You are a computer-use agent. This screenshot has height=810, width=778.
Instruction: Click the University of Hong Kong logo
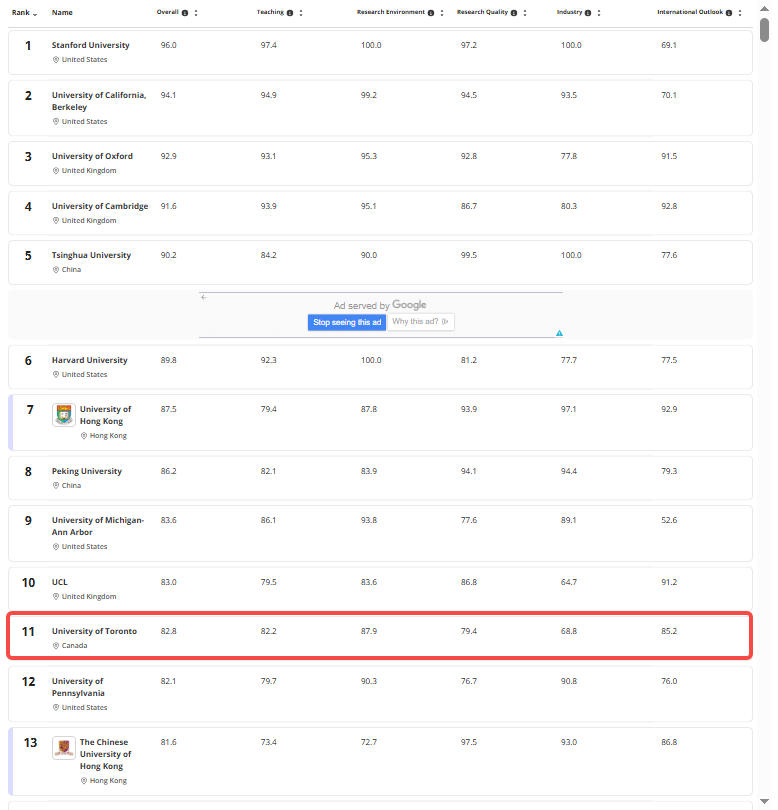click(x=63, y=415)
